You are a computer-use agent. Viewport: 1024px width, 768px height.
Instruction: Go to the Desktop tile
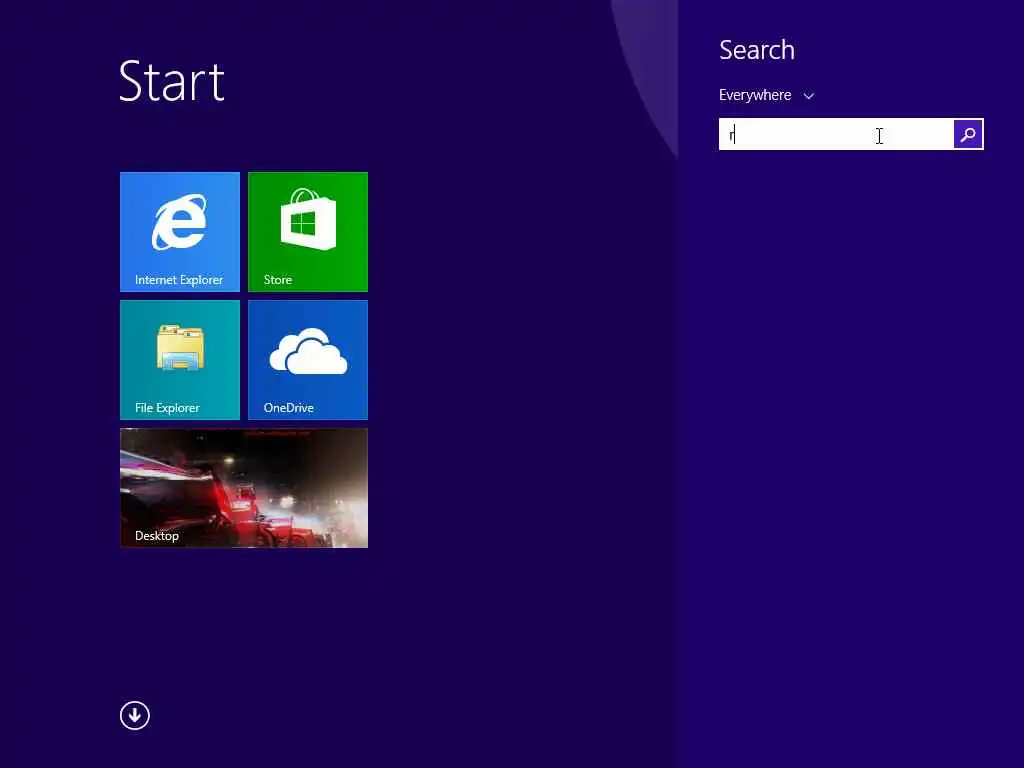(244, 488)
